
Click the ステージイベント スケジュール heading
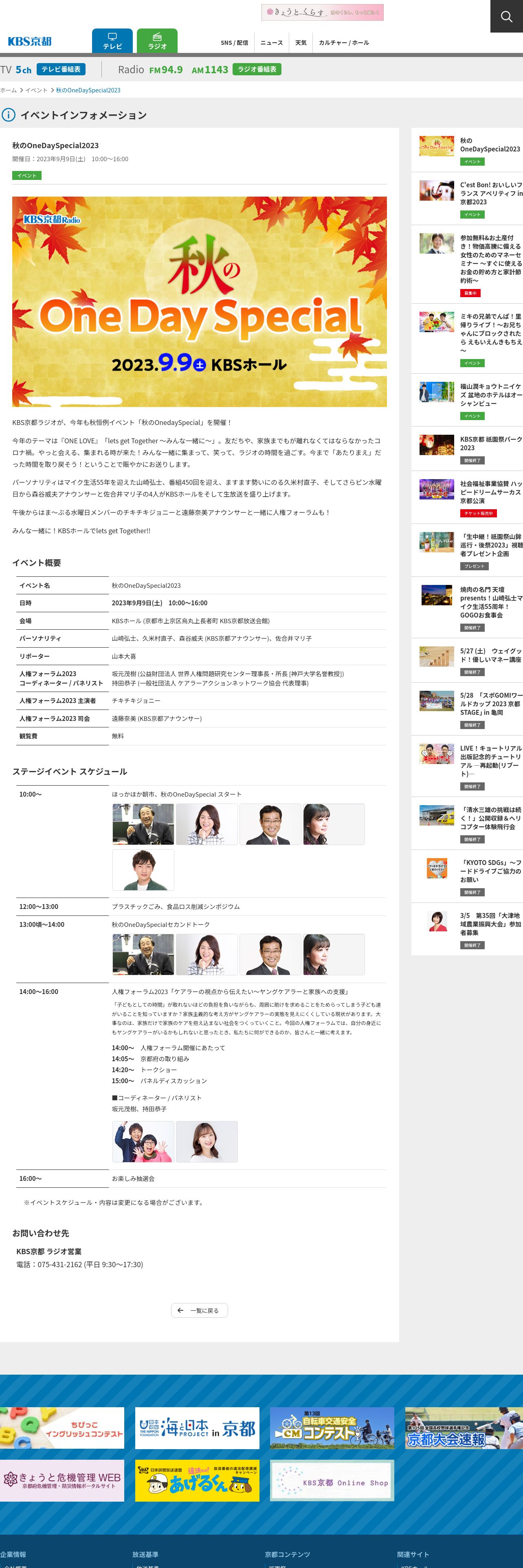click(70, 771)
